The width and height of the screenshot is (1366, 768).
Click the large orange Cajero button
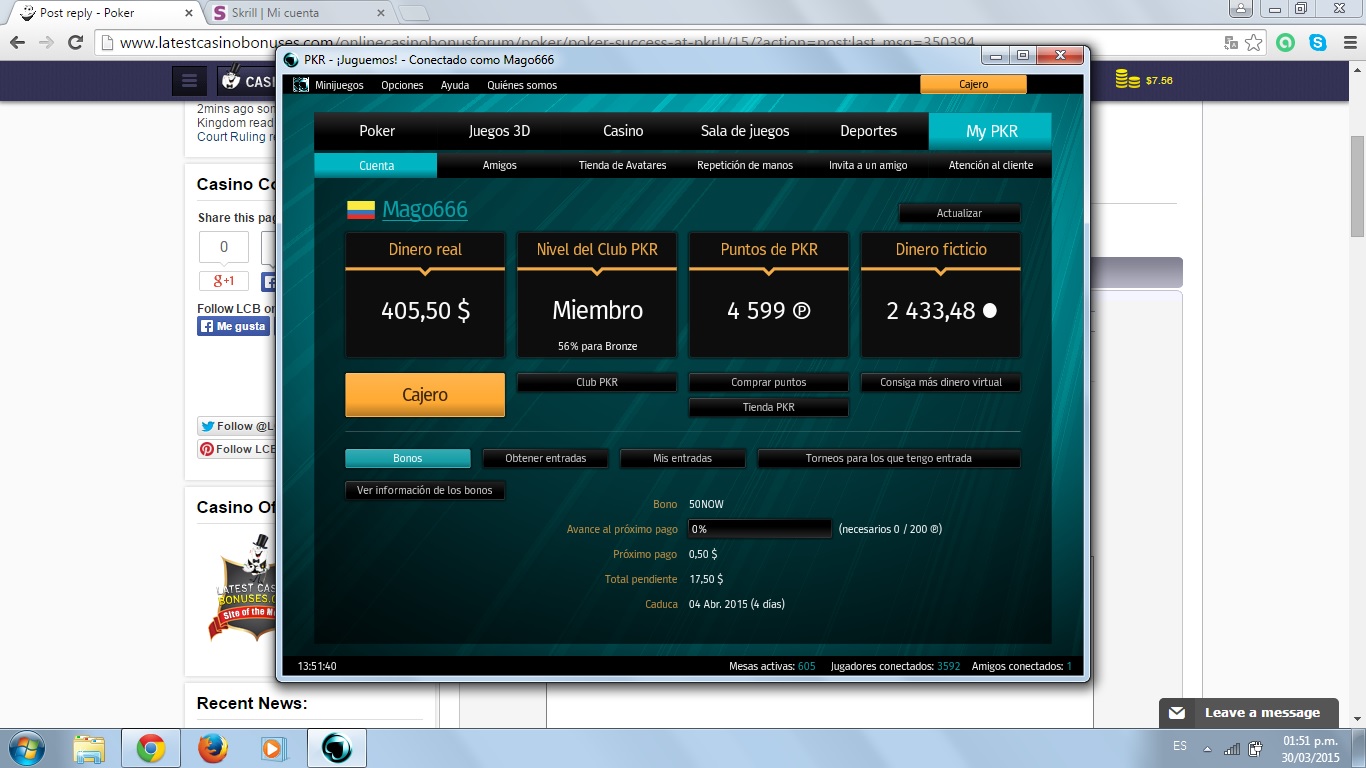425,395
